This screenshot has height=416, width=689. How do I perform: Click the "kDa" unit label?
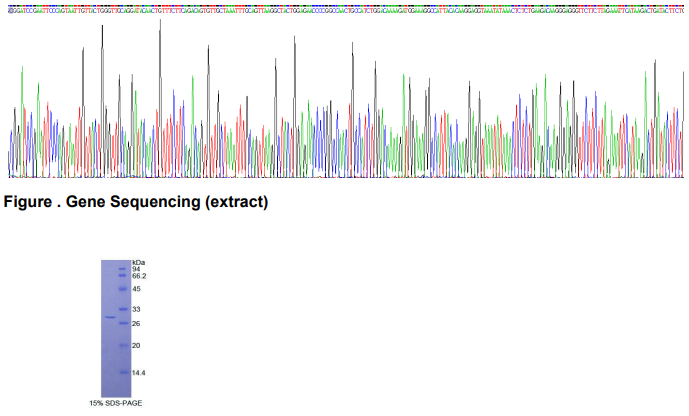tap(139, 262)
